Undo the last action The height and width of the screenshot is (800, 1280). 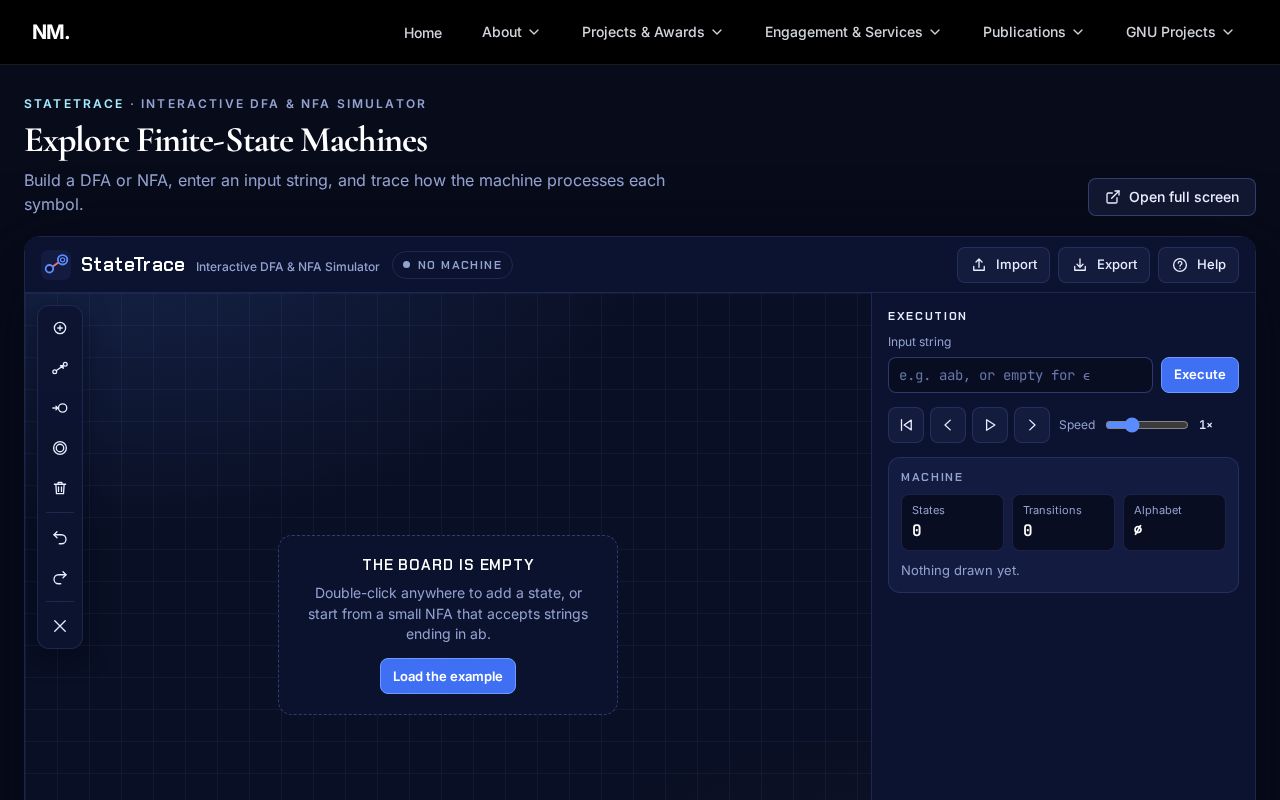click(60, 538)
